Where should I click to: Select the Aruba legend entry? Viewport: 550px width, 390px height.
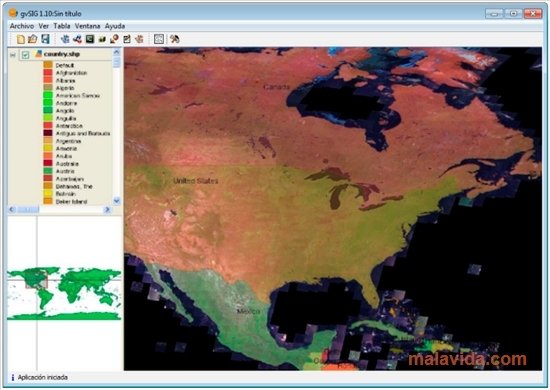click(64, 156)
